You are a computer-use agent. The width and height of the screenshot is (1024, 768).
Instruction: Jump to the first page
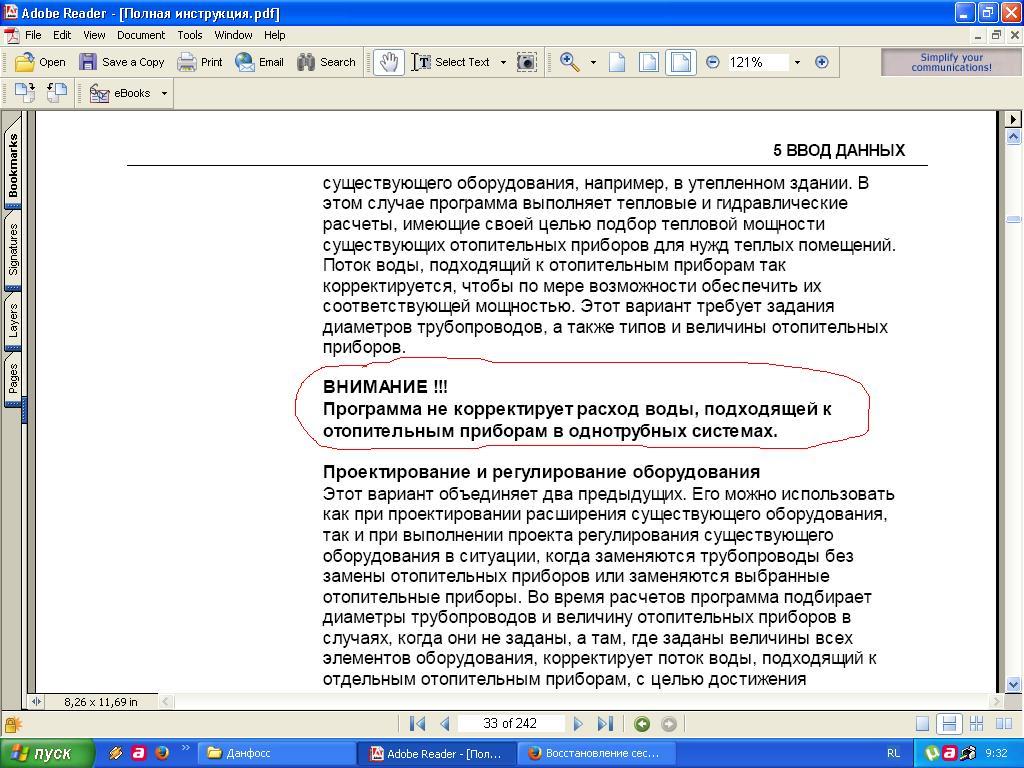pos(418,724)
